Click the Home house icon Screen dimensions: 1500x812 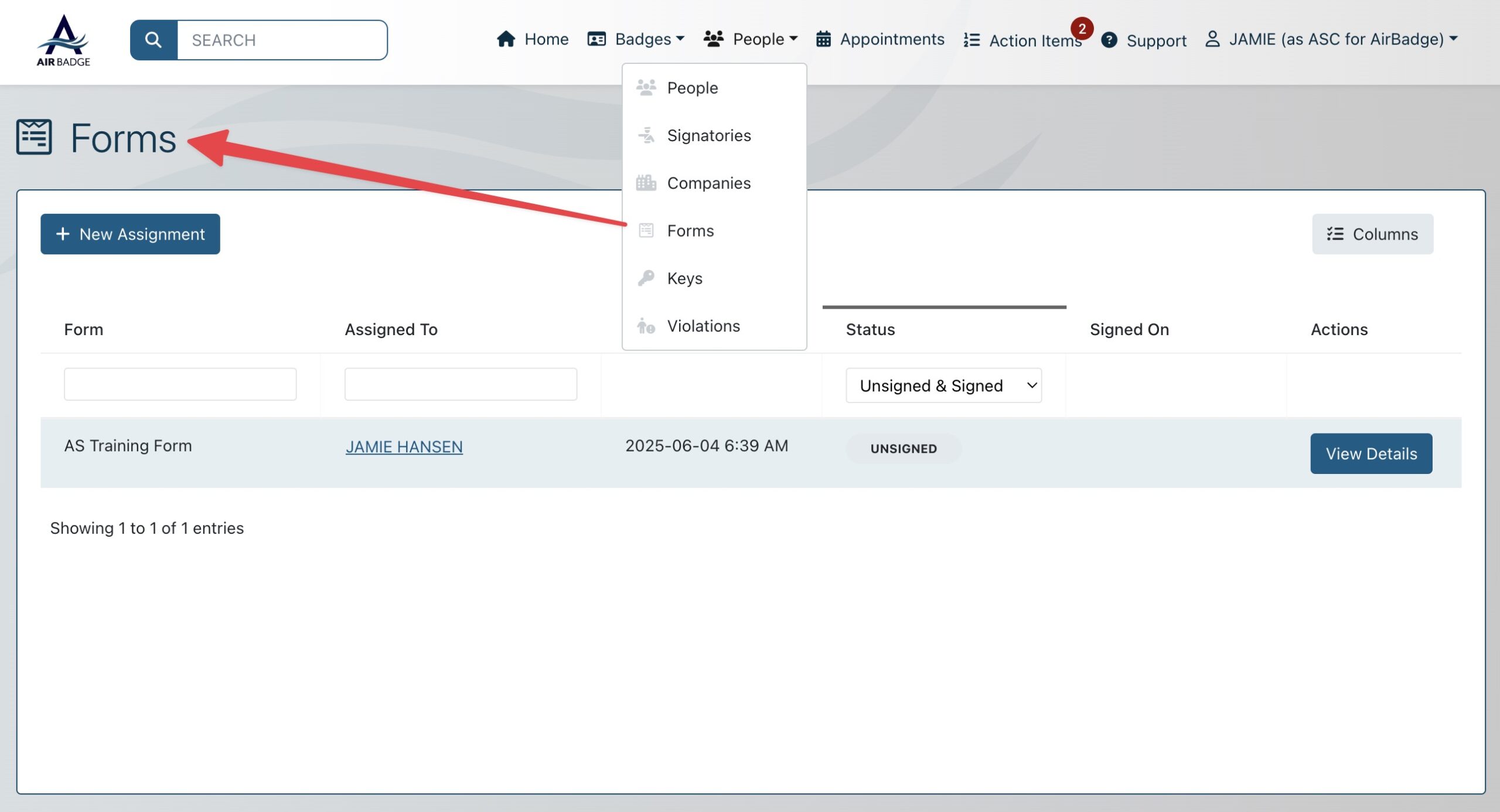click(x=506, y=39)
